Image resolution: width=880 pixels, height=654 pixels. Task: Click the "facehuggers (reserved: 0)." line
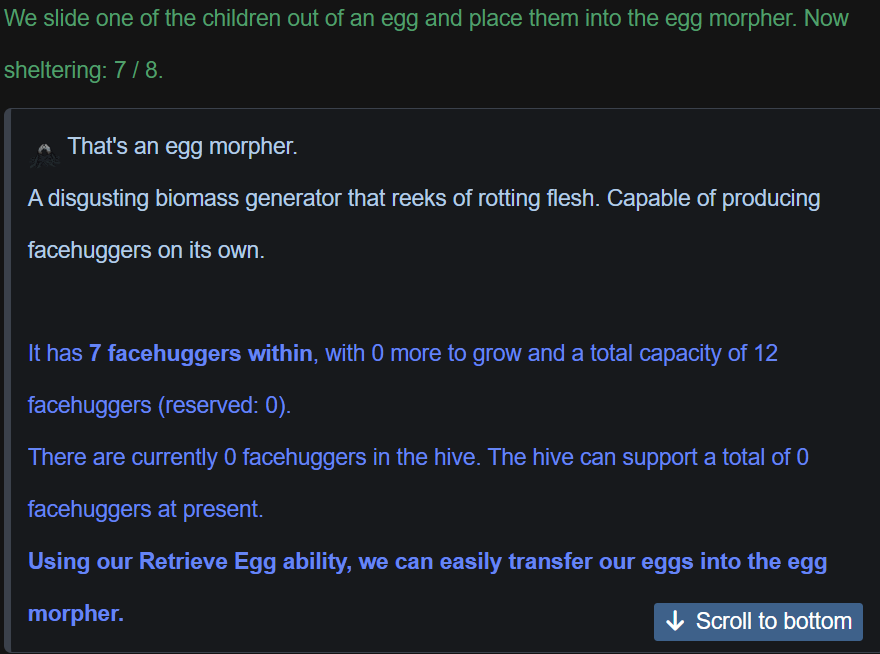coord(159,405)
